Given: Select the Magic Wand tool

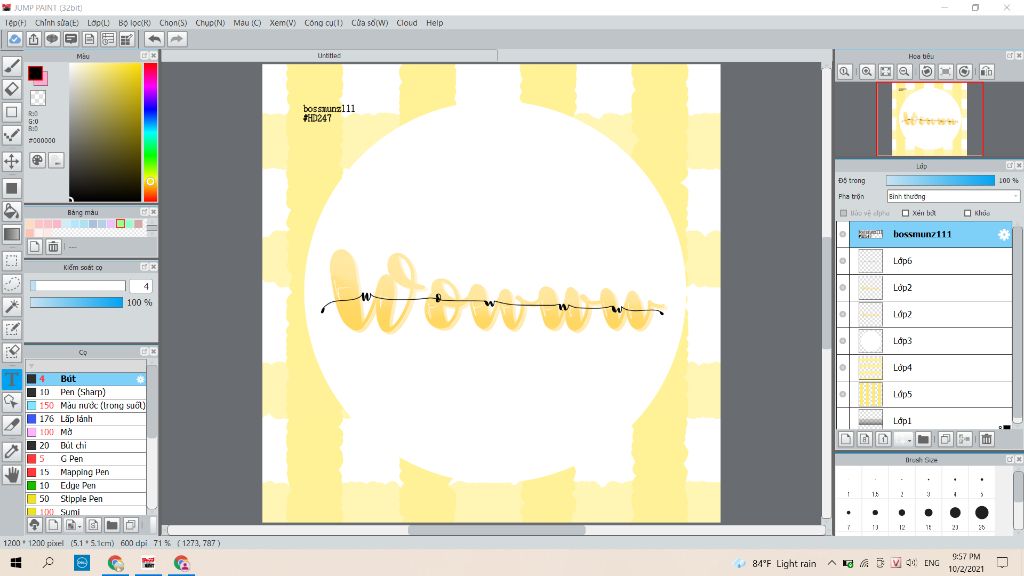Looking at the screenshot, I should tap(12, 306).
